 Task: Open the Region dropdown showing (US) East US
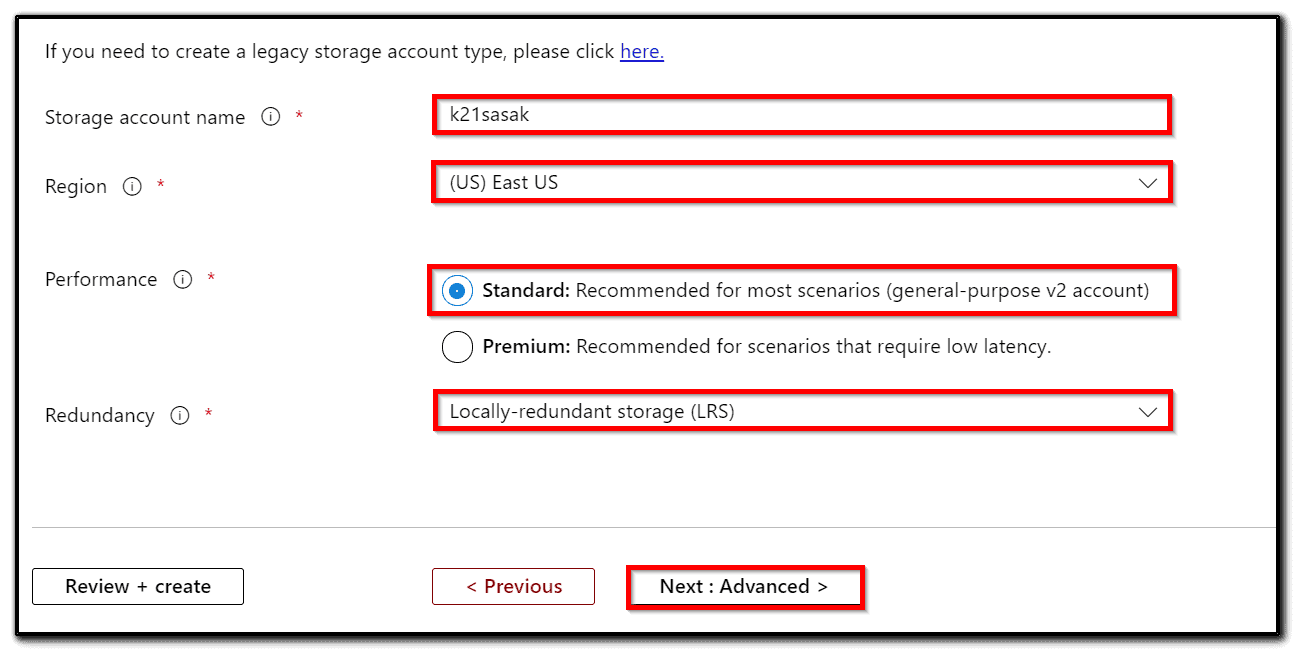[800, 182]
